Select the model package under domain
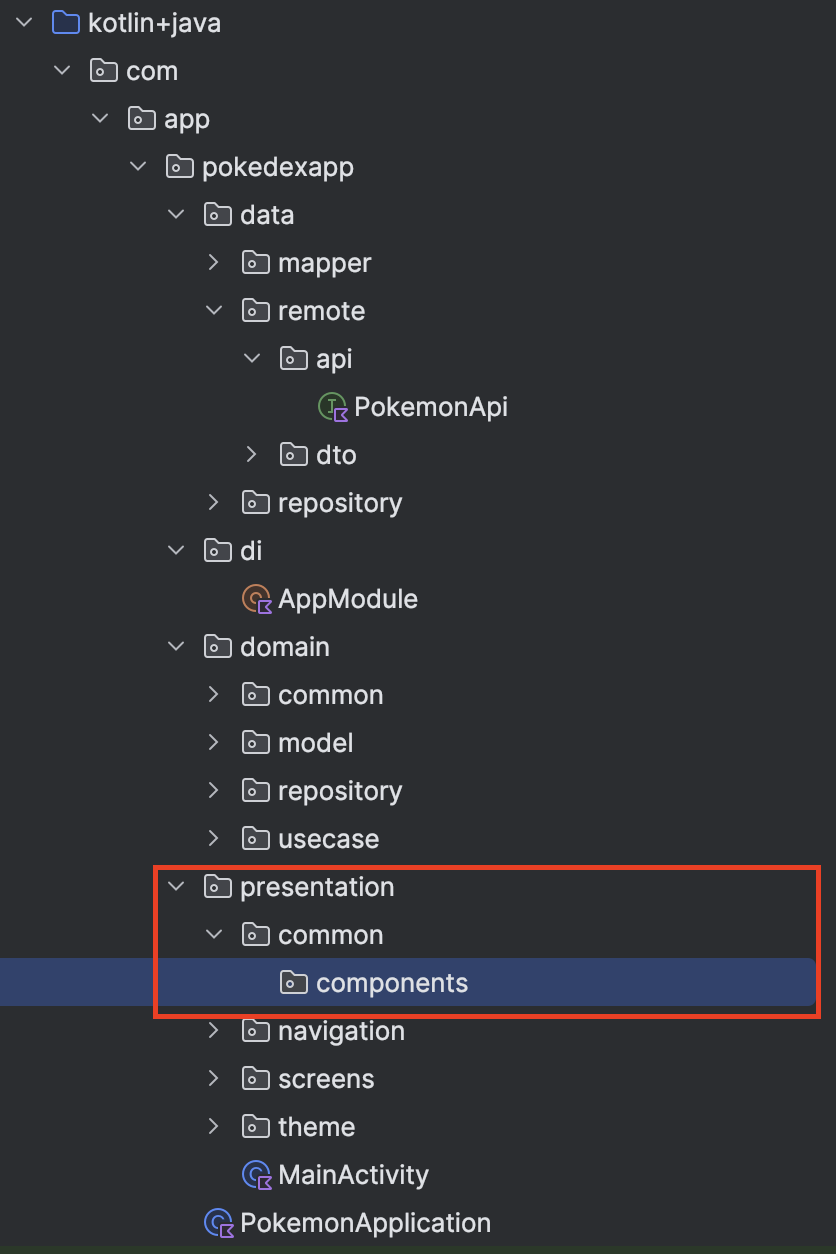Viewport: 836px width, 1254px height. pos(315,743)
